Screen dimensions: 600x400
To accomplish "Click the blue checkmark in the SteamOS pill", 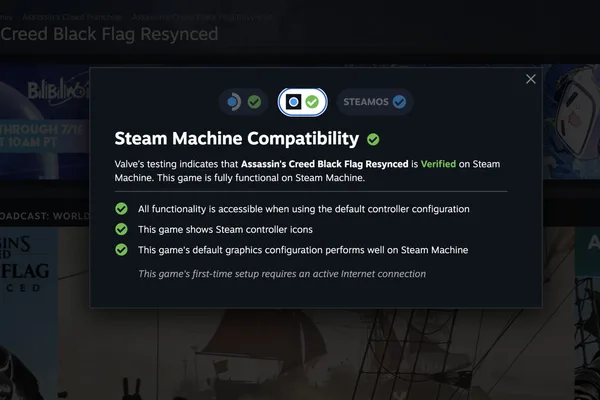I will click(399, 102).
